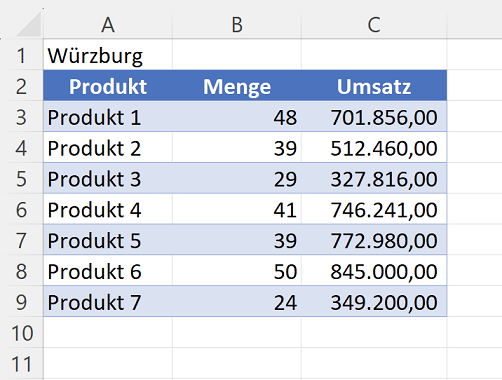Select column C header

(374, 25)
